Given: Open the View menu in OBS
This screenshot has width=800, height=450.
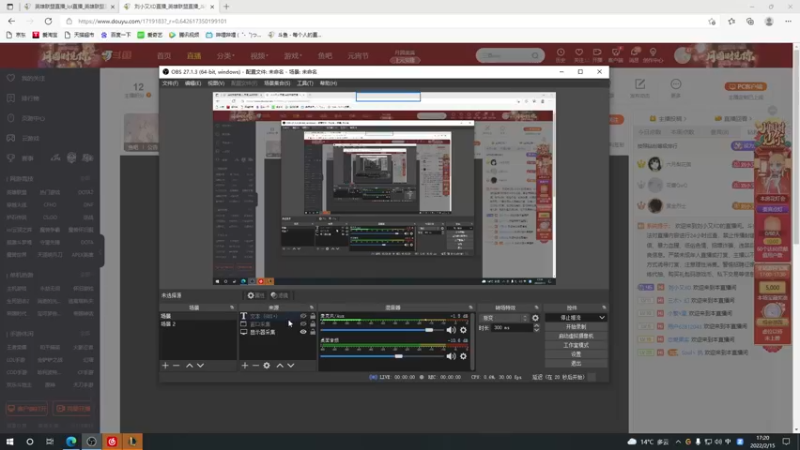Looking at the screenshot, I should [x=216, y=83].
